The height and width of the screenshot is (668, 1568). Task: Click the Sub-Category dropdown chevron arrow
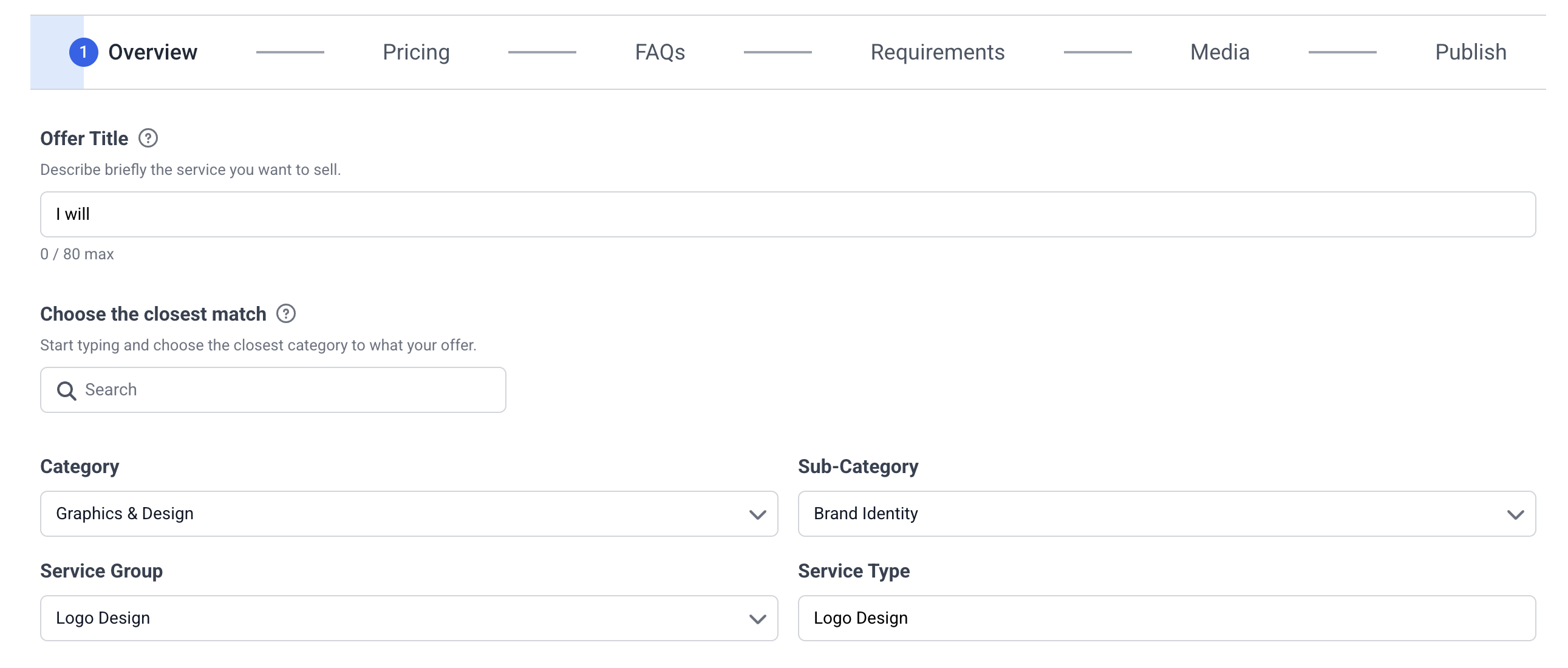coord(1515,514)
